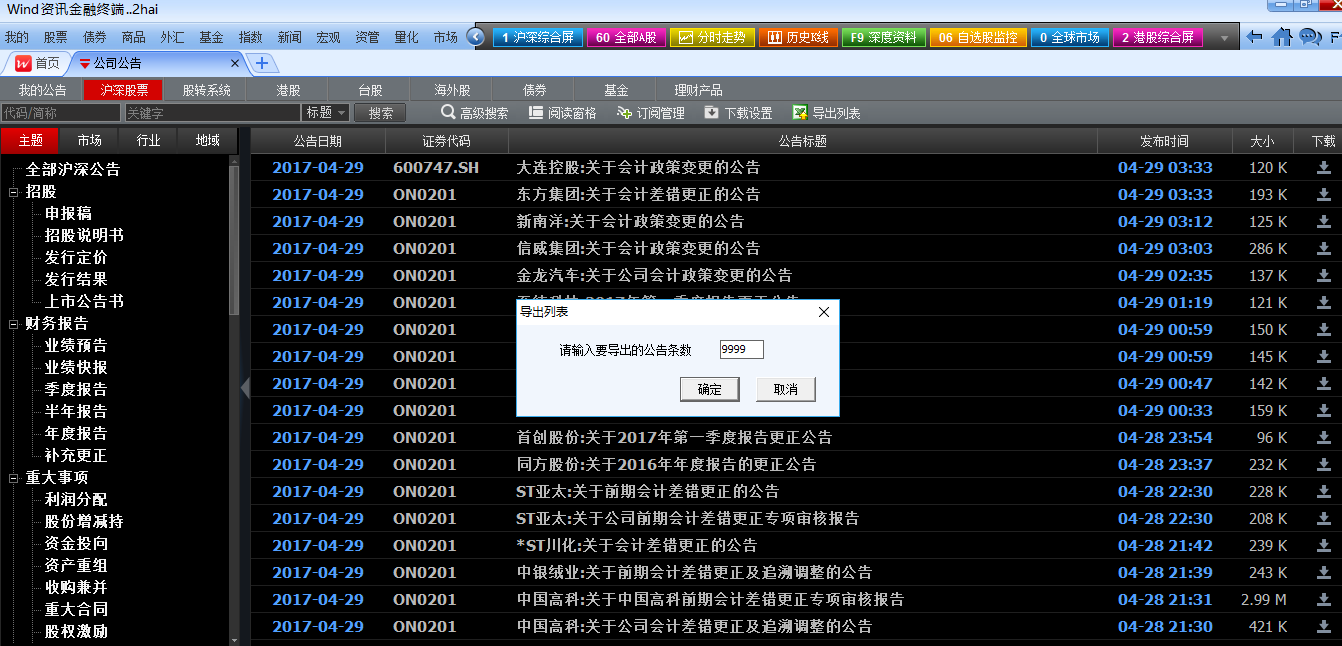Click the back navigation arrow icon
Screen dimensions: 1342x646
coord(1255,38)
